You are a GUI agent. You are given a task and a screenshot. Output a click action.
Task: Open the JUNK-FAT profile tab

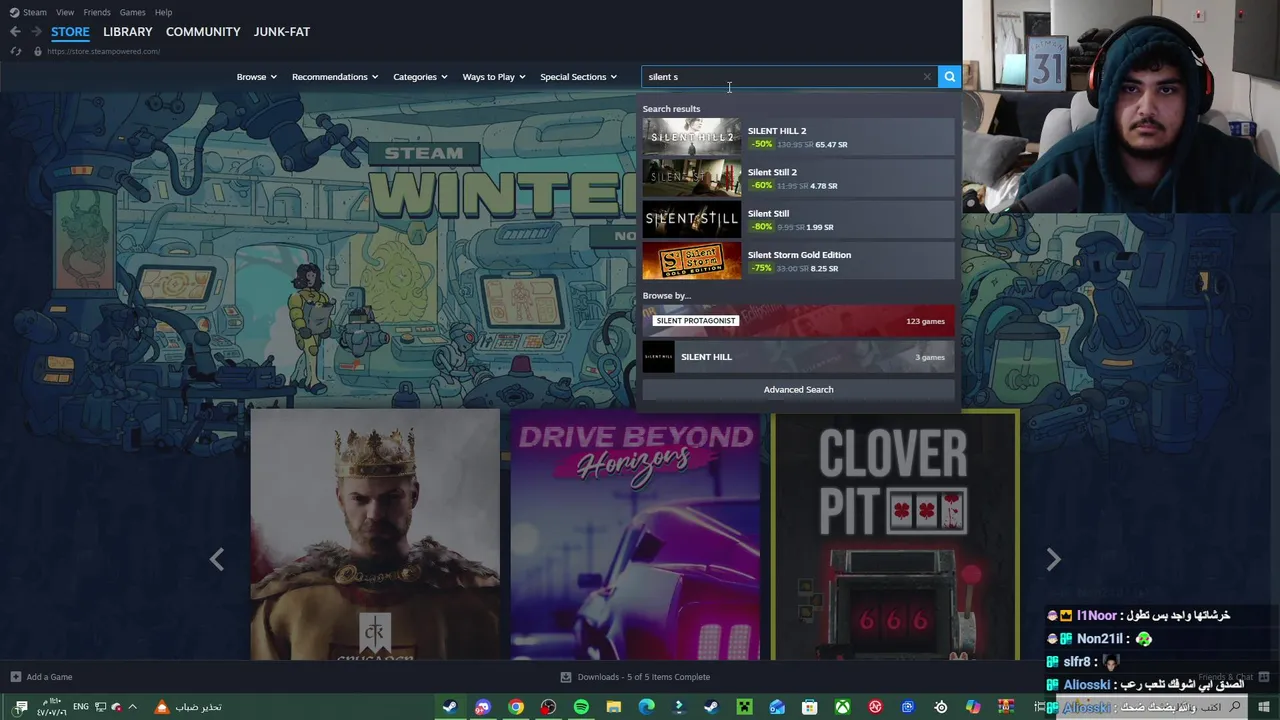click(282, 32)
